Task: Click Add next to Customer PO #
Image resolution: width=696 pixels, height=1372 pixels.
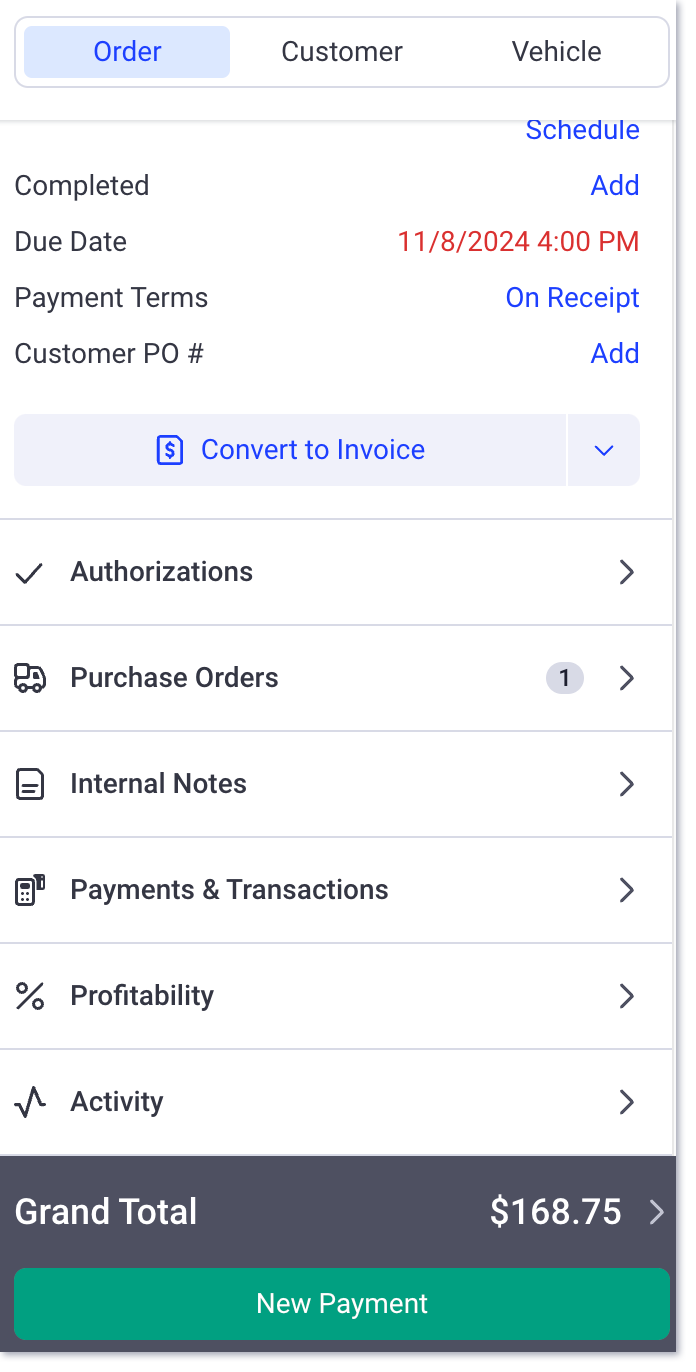Action: coord(615,354)
